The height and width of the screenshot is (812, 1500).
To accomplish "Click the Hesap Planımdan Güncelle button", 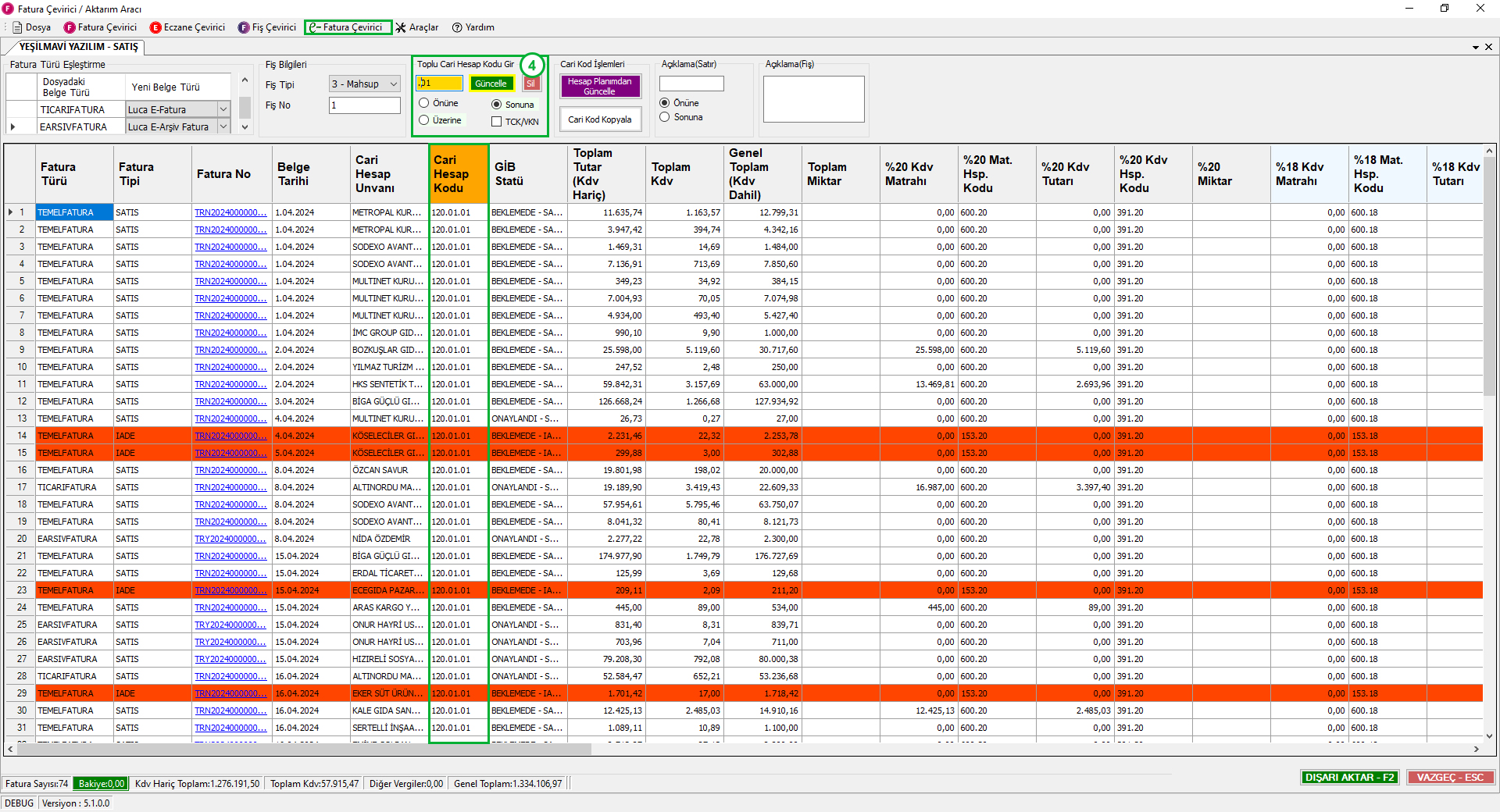I will [599, 86].
